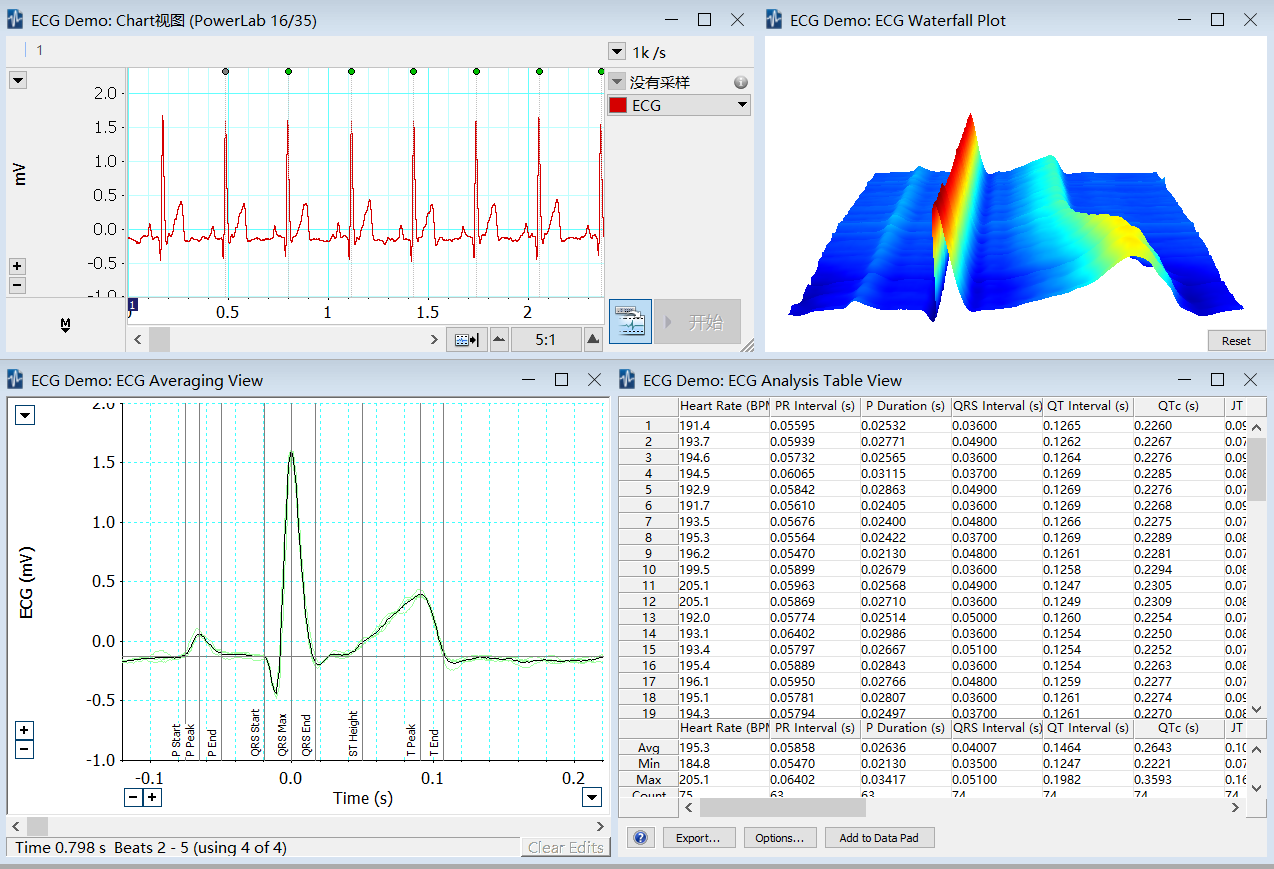The image size is (1274, 869).
Task: Zoom in vertical axis of Chart view
Action: 17,266
